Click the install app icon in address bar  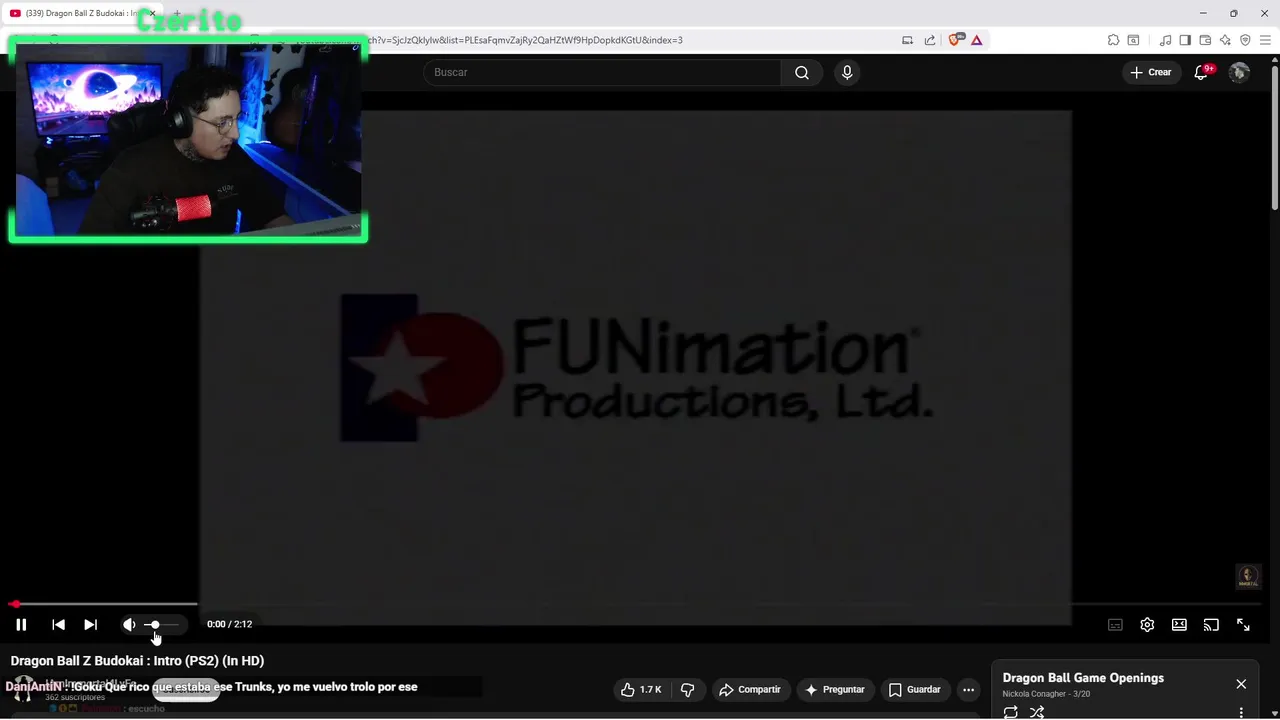pyautogui.click(x=907, y=40)
